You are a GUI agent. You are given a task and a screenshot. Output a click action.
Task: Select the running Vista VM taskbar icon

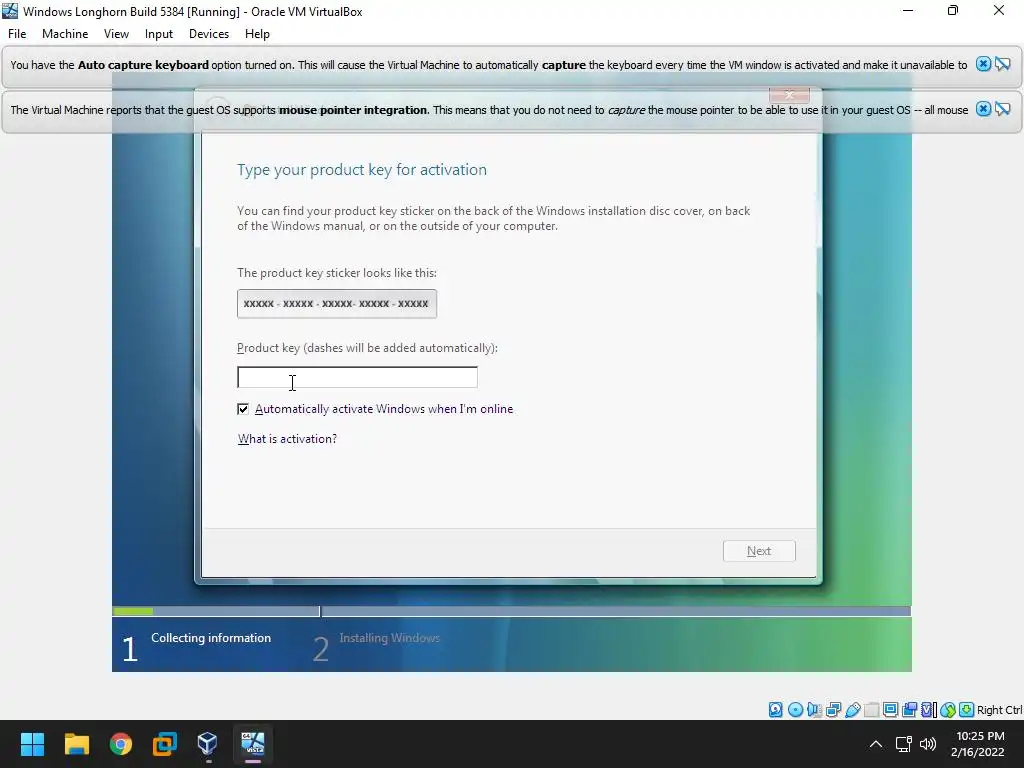click(x=253, y=744)
